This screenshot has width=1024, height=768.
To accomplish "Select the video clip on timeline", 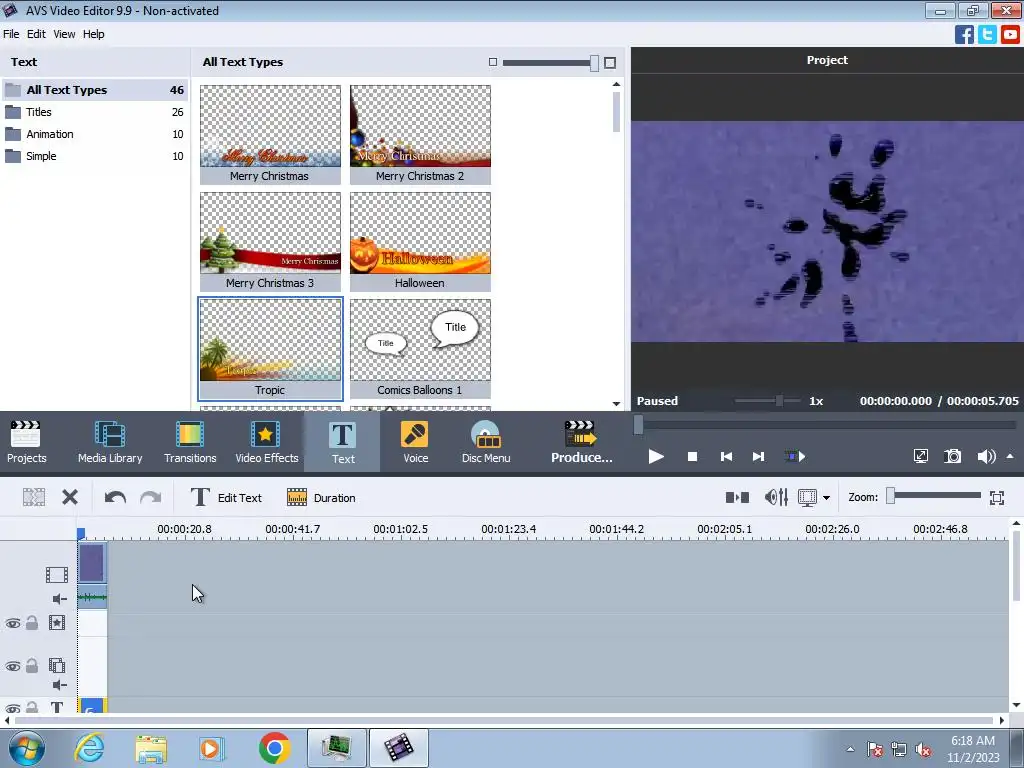I will [91, 563].
